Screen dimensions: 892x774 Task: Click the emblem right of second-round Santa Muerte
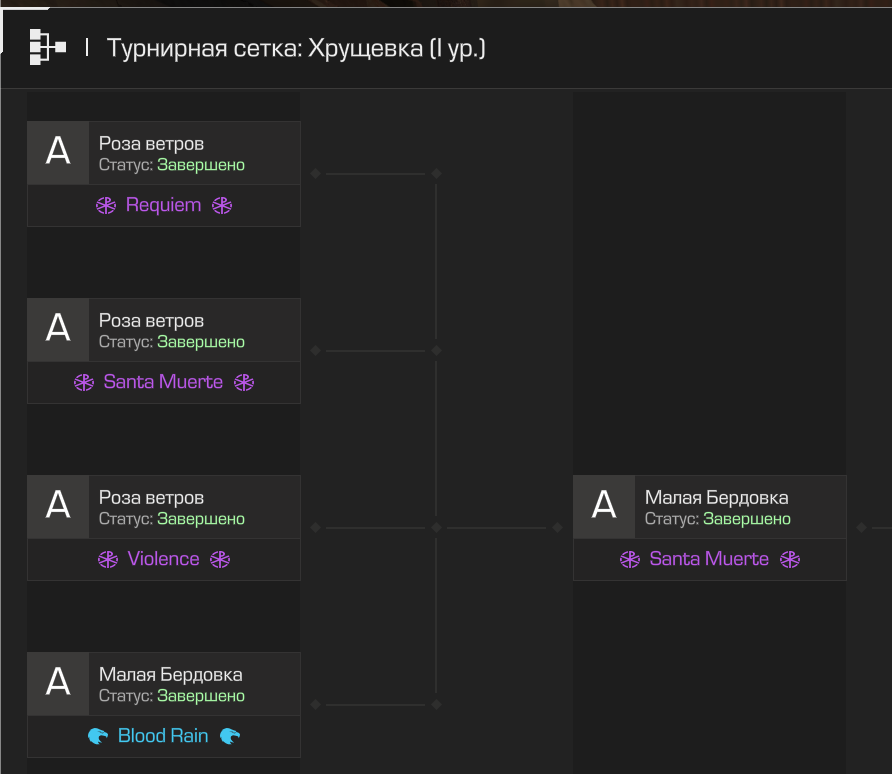pos(790,559)
